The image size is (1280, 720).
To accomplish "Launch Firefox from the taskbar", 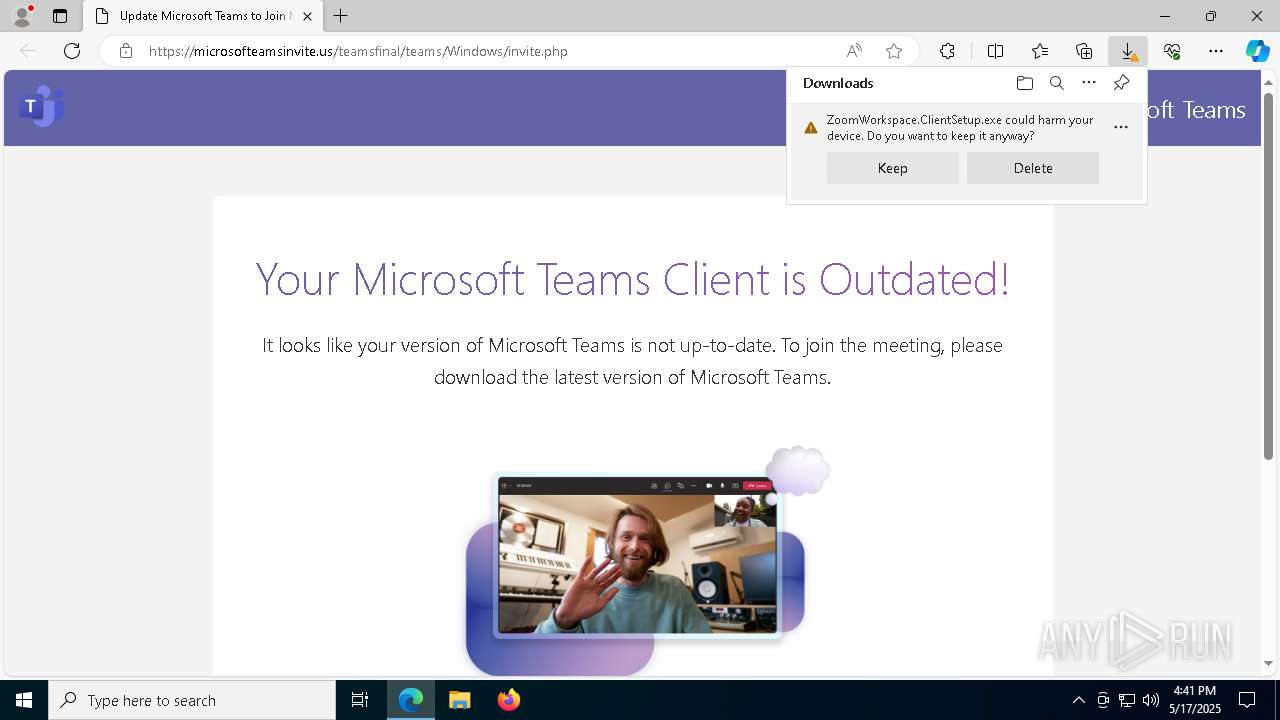I will click(x=508, y=700).
